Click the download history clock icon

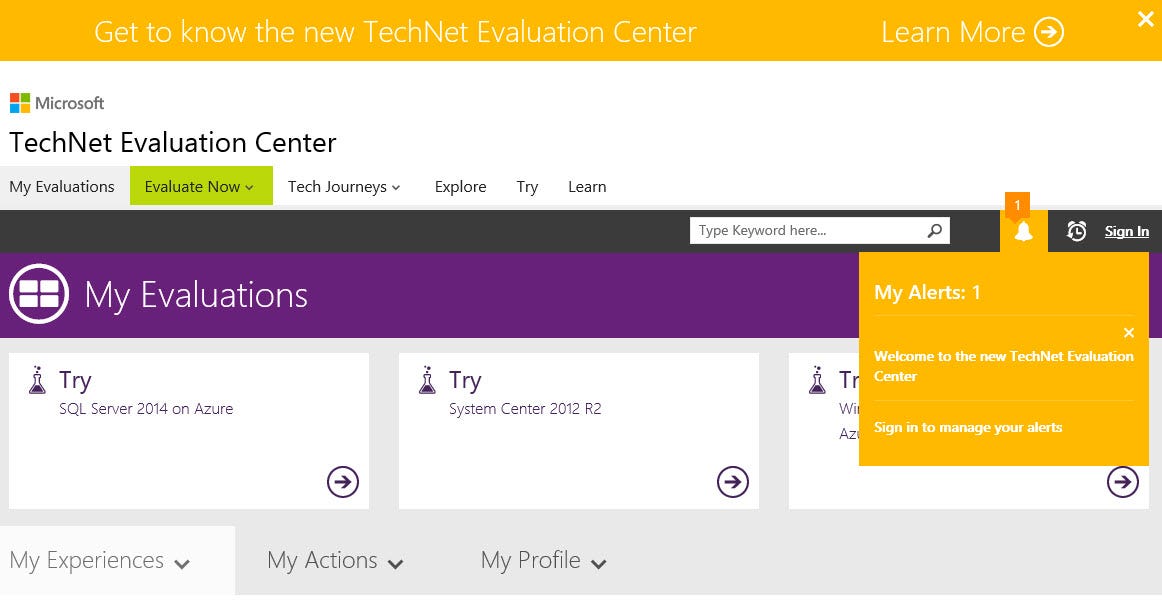[x=1077, y=231]
